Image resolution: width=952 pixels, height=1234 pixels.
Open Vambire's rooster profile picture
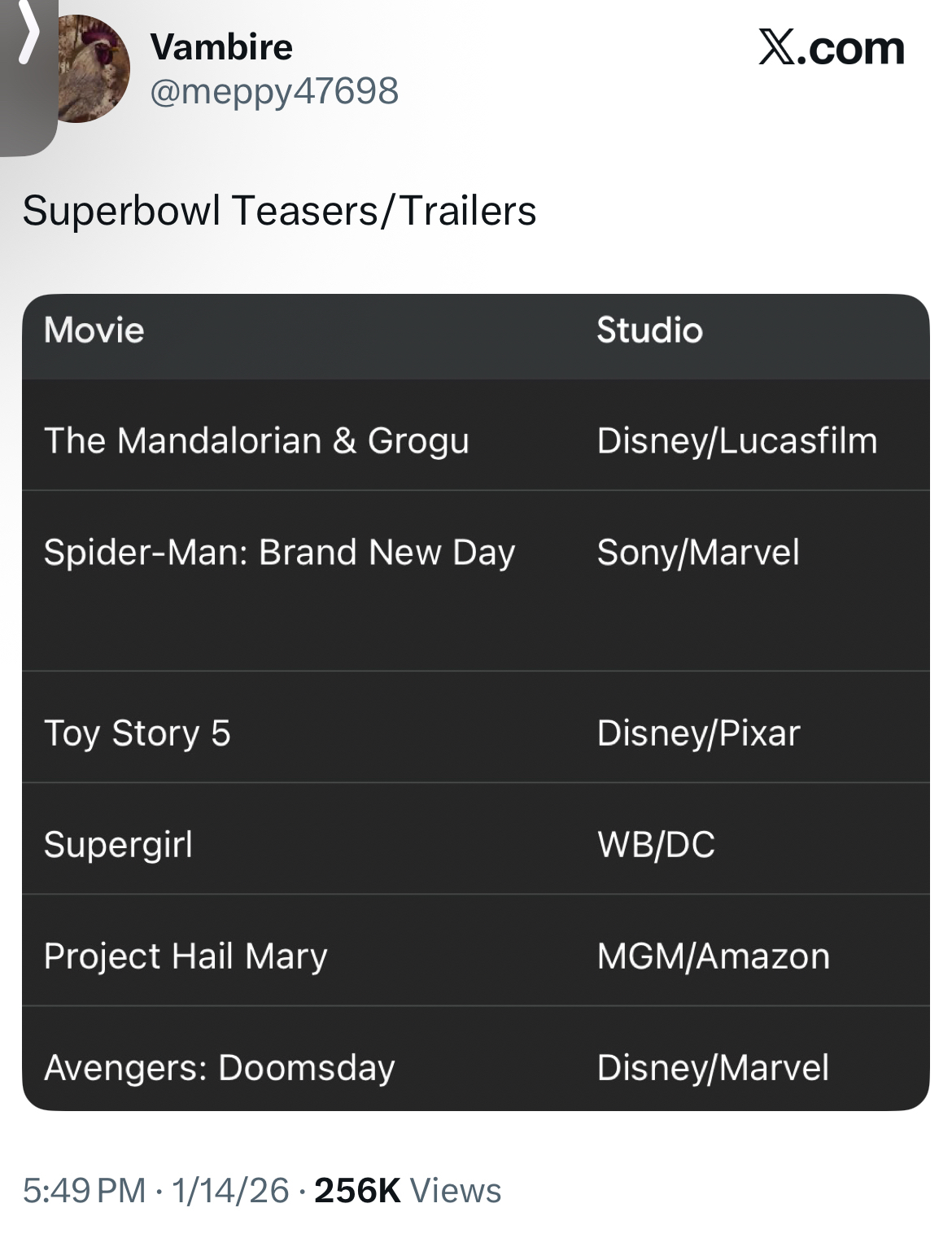pos(96,69)
